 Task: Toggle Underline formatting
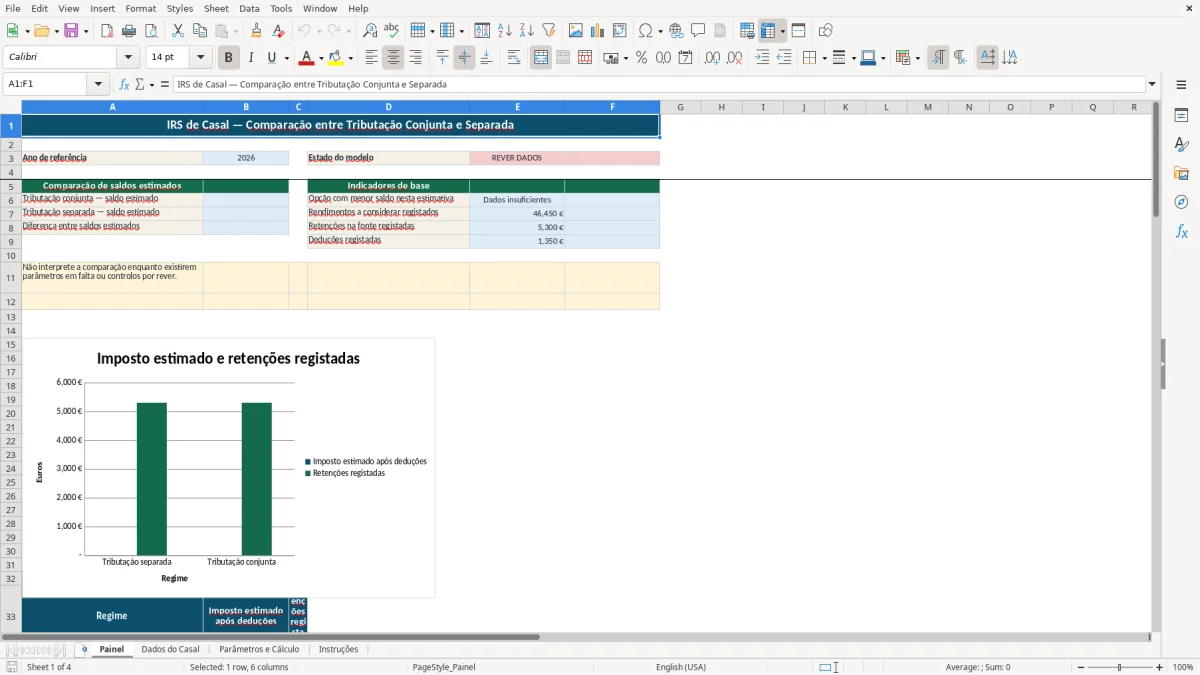coord(271,58)
